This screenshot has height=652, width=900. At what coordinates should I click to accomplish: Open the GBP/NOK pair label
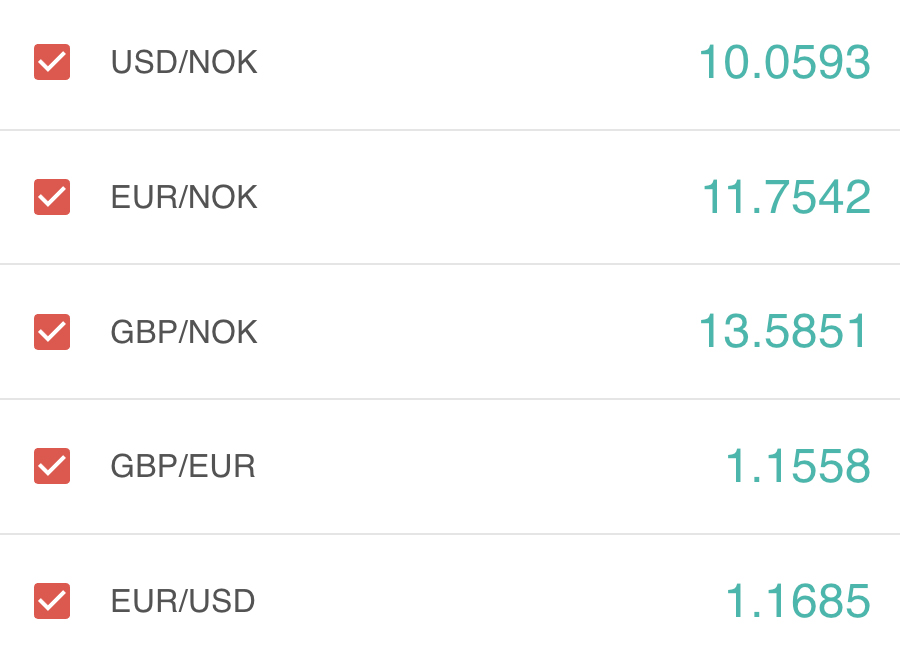tap(184, 331)
